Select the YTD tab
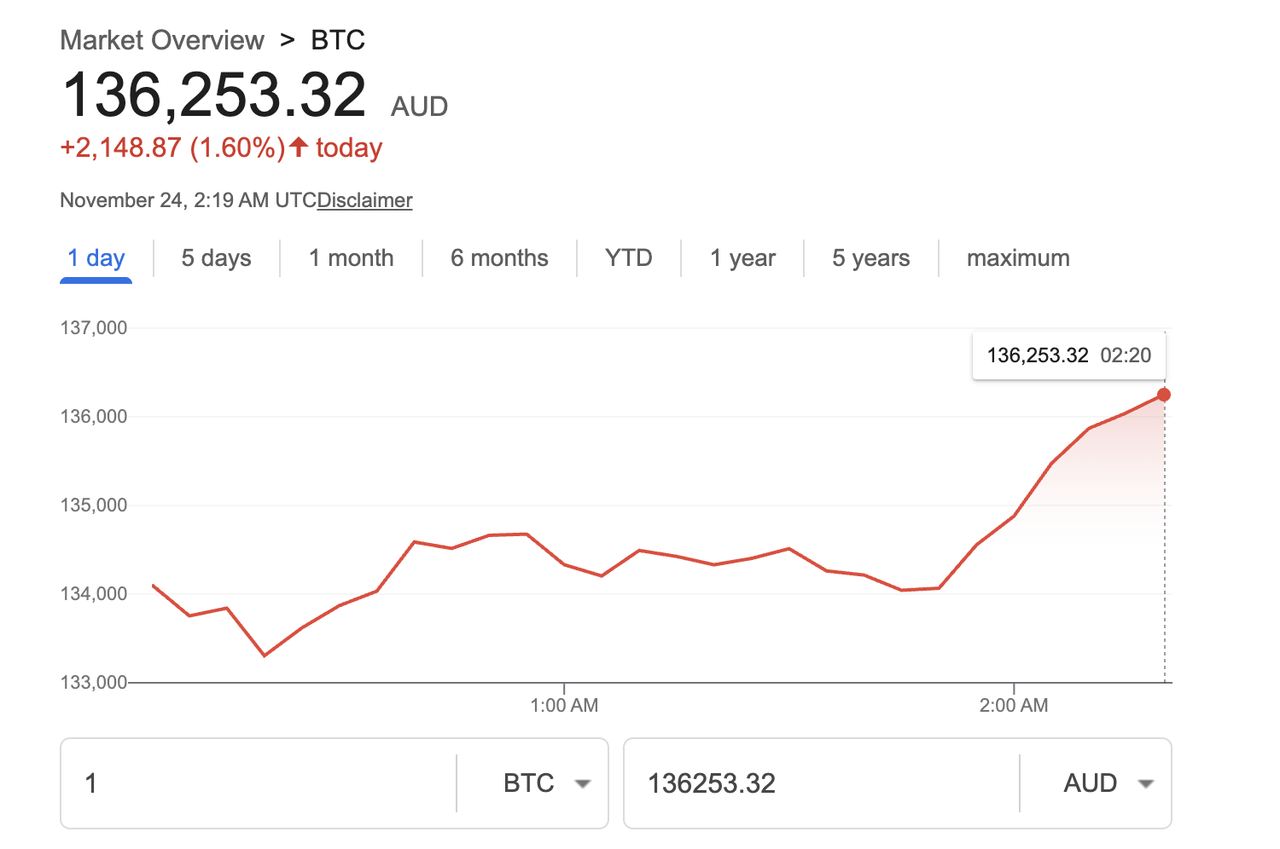 [628, 258]
